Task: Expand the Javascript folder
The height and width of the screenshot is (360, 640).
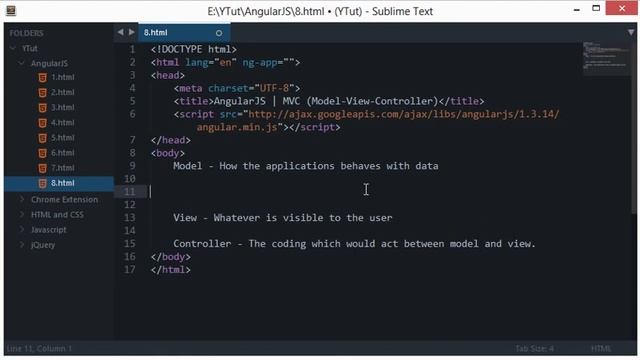Action: 22,229
